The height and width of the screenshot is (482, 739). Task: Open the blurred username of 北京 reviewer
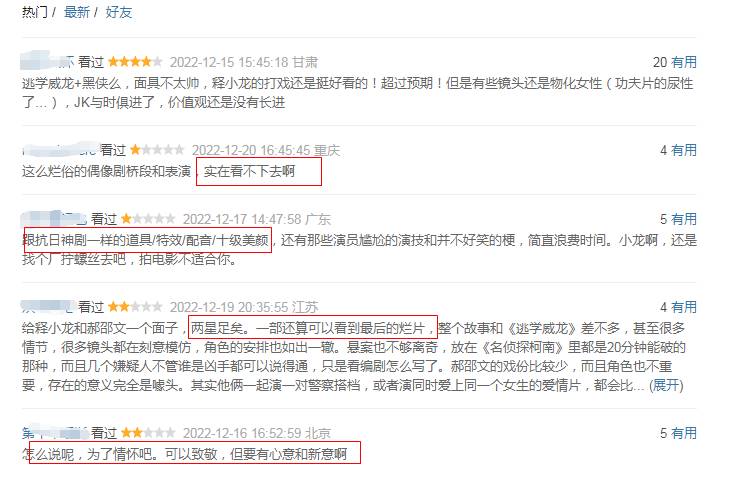(54, 433)
